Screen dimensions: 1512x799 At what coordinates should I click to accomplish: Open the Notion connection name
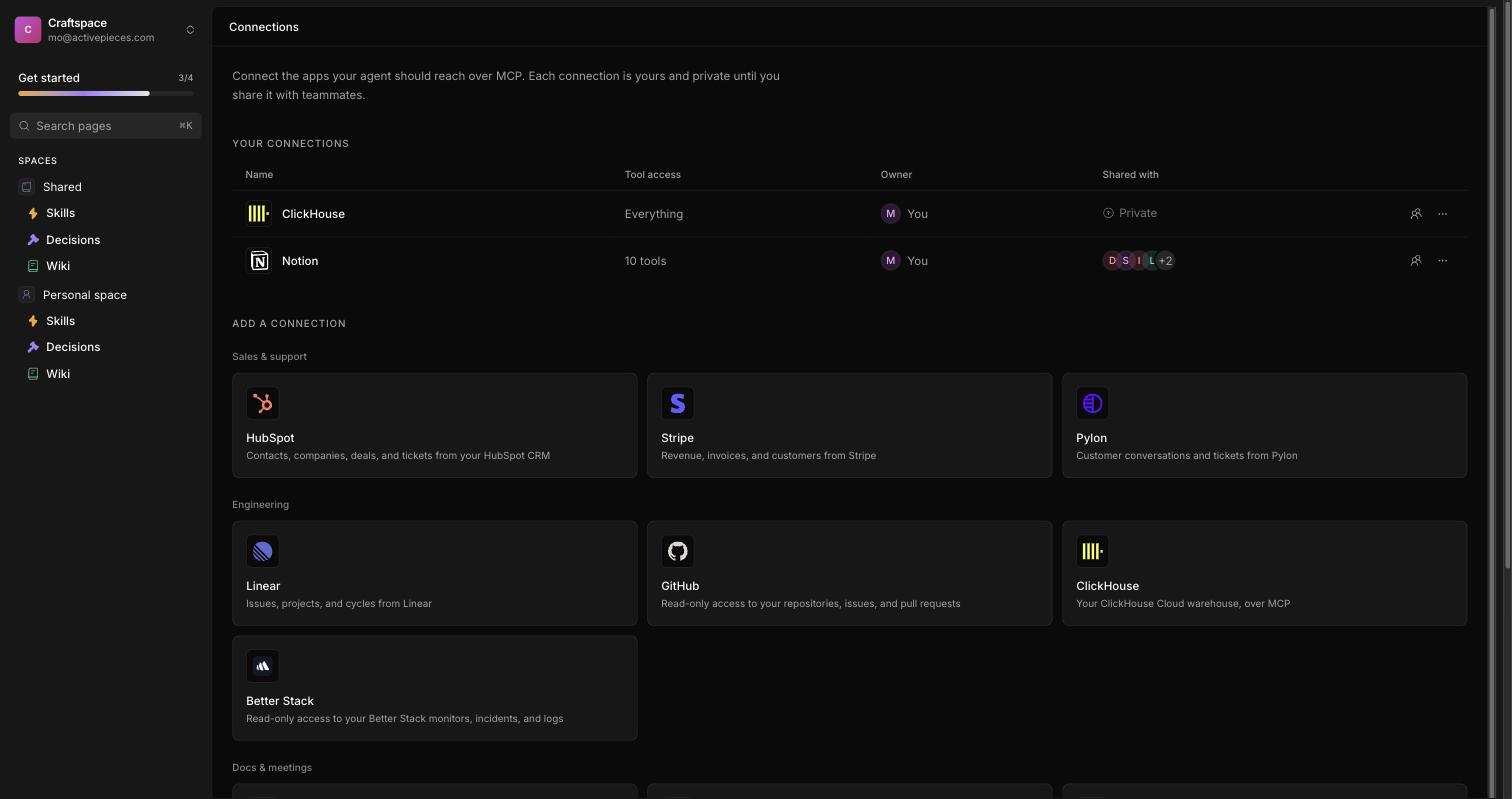click(300, 261)
